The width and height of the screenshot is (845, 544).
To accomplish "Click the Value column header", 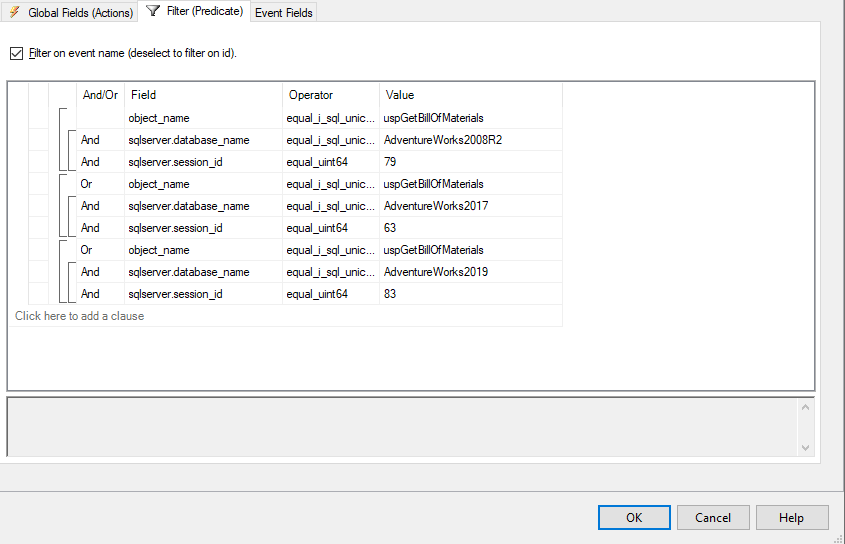I will point(470,95).
